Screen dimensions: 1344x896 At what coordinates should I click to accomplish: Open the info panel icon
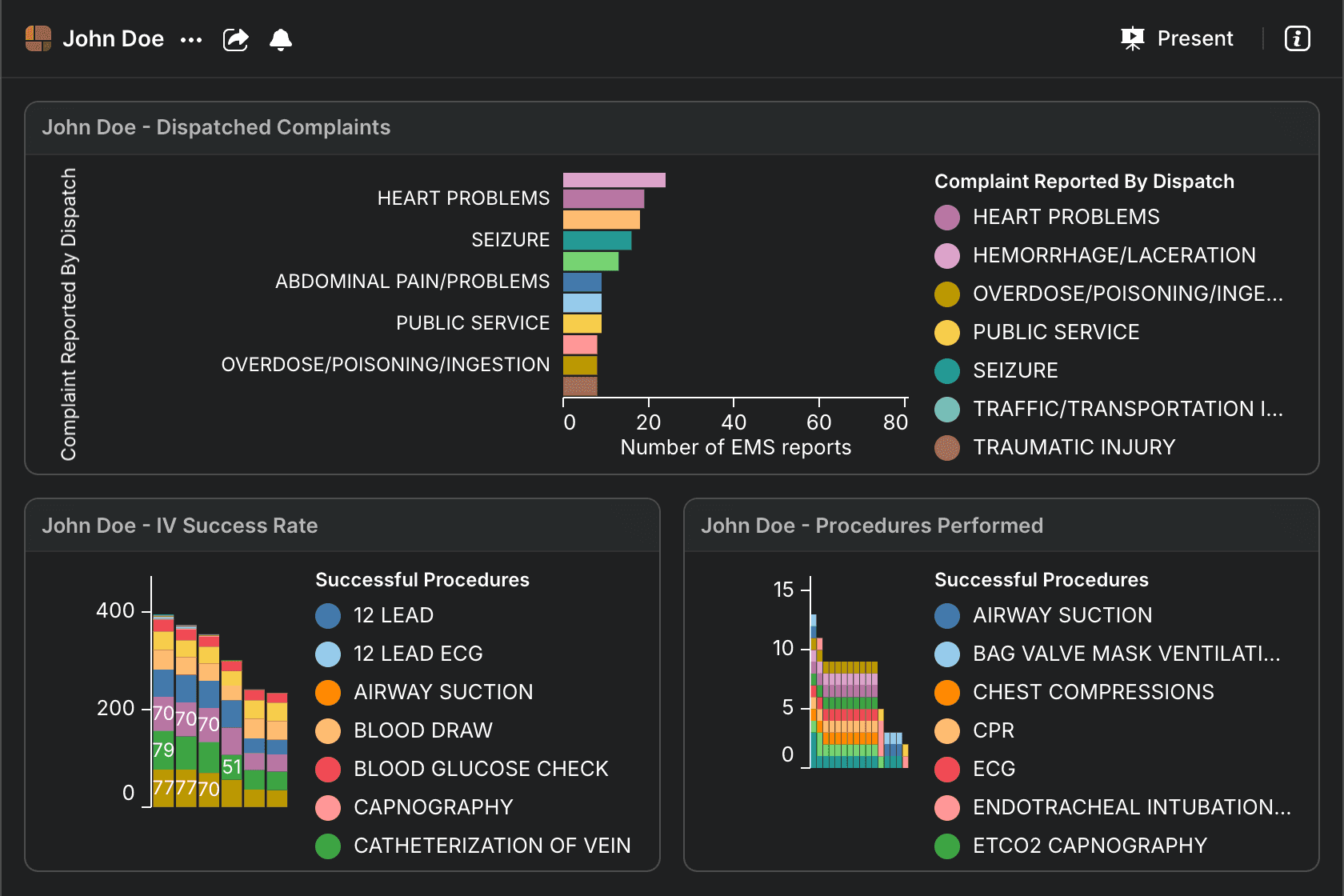pos(1297,38)
